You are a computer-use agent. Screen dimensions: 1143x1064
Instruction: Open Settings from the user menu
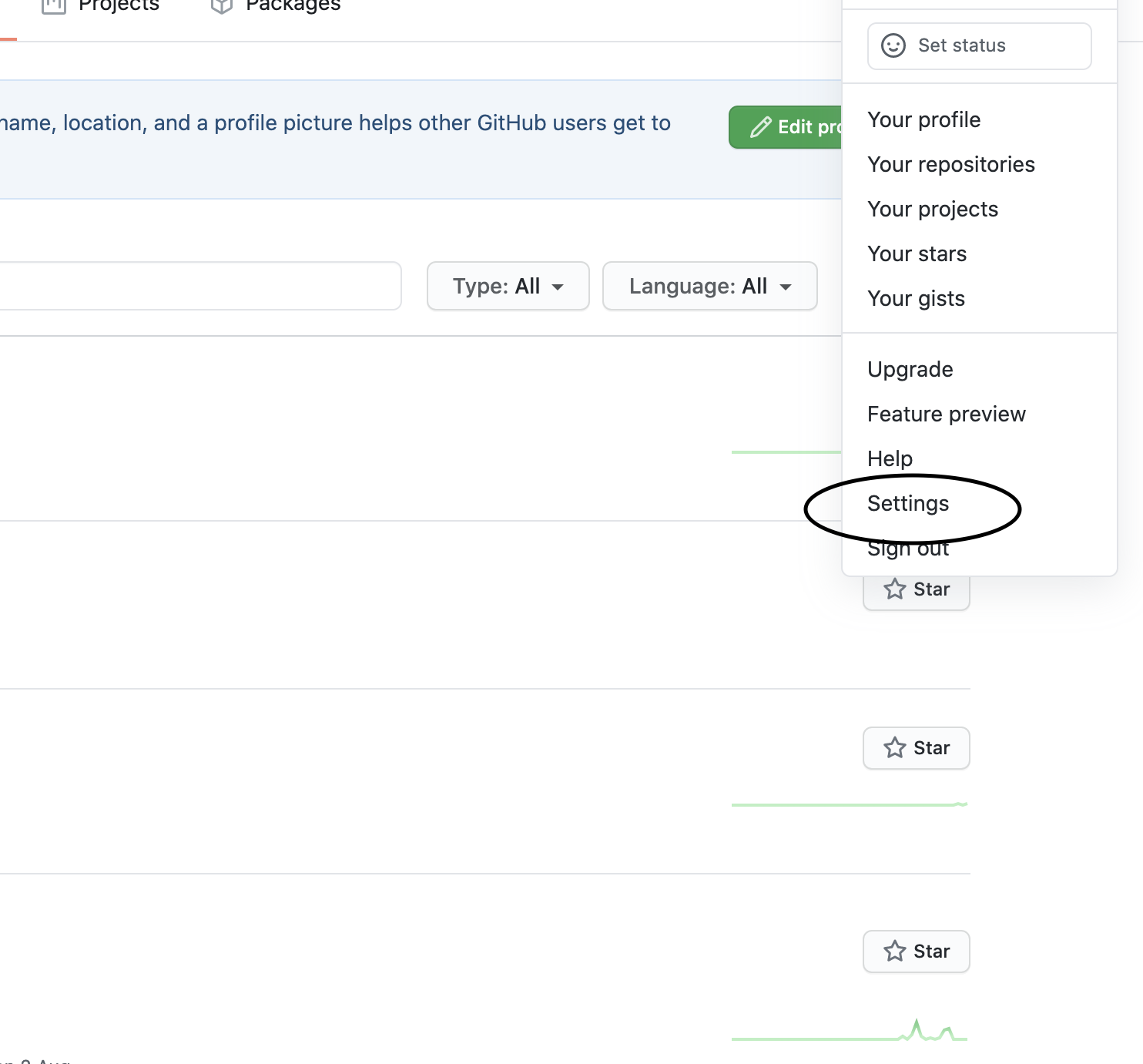908,504
